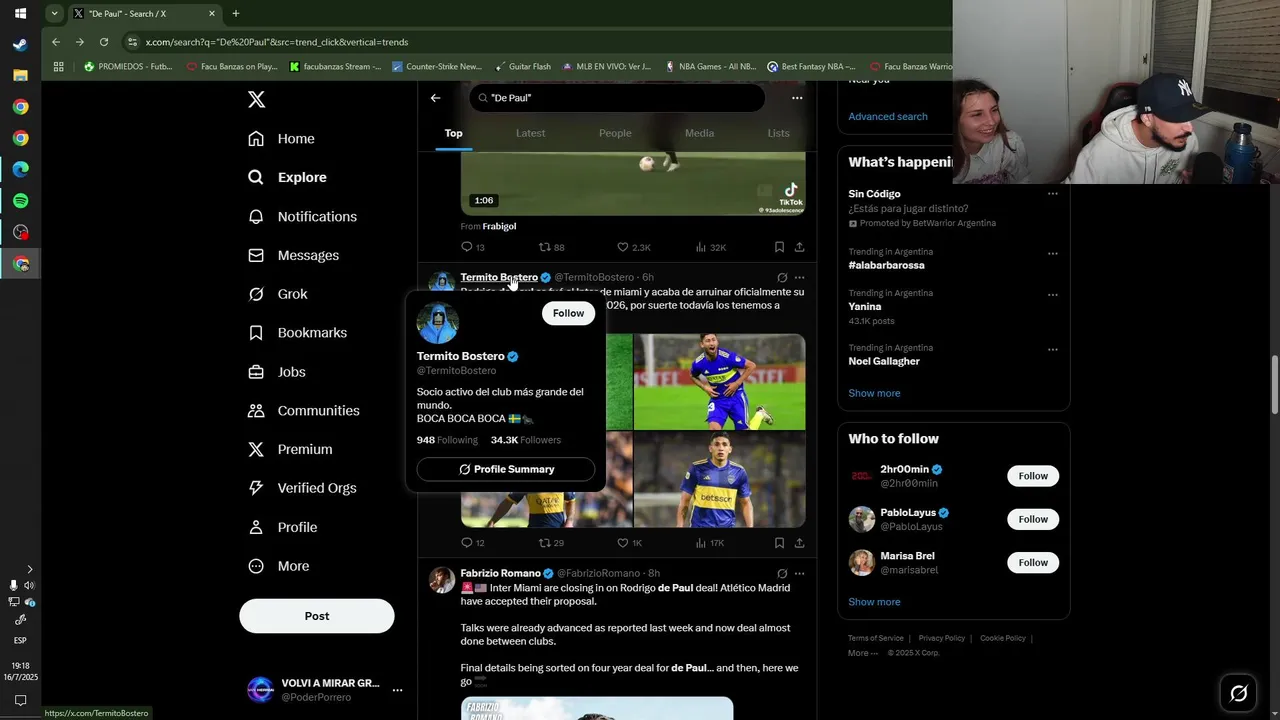
Task: Switch to the Media tab
Action: coord(699,133)
